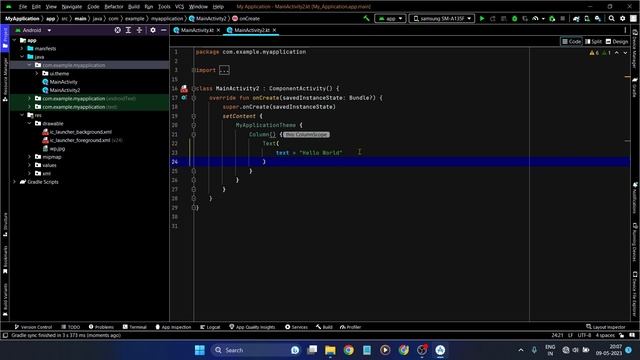Viewport: 640px width, 360px height.
Task: Open the Android project view dropdown
Action: pos(33,30)
